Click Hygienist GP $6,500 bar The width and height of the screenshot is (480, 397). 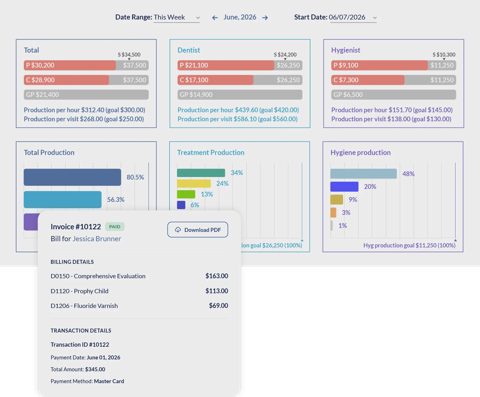click(x=393, y=95)
